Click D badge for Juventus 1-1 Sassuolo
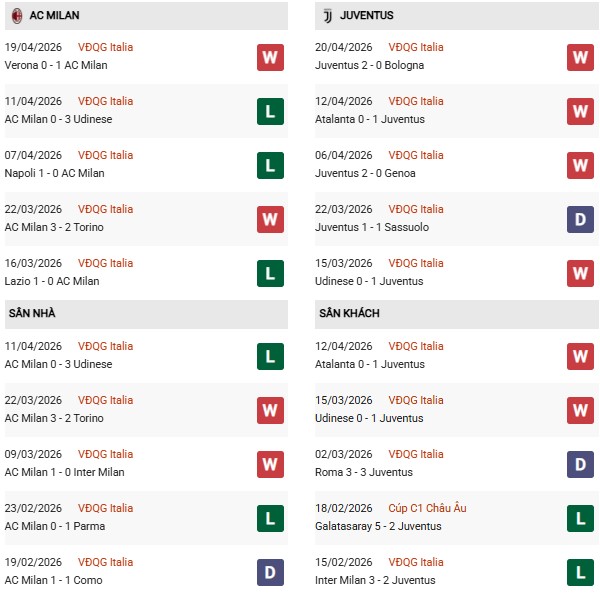Viewport: 600px width, 594px height. coord(581,219)
